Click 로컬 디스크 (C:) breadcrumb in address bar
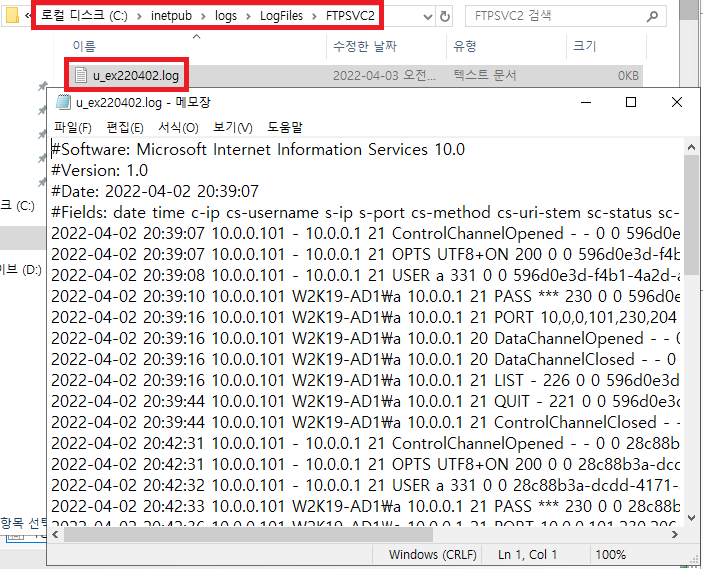The image size is (703, 569). [84, 16]
